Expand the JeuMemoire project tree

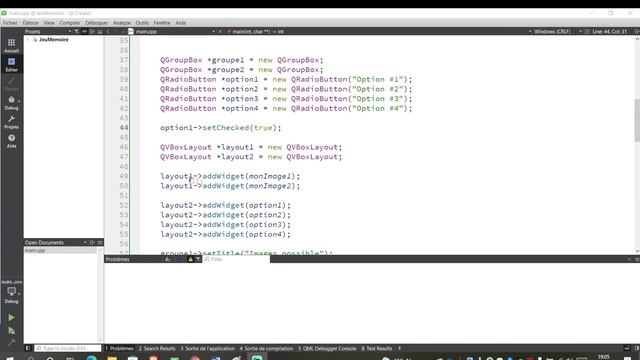tap(27, 40)
